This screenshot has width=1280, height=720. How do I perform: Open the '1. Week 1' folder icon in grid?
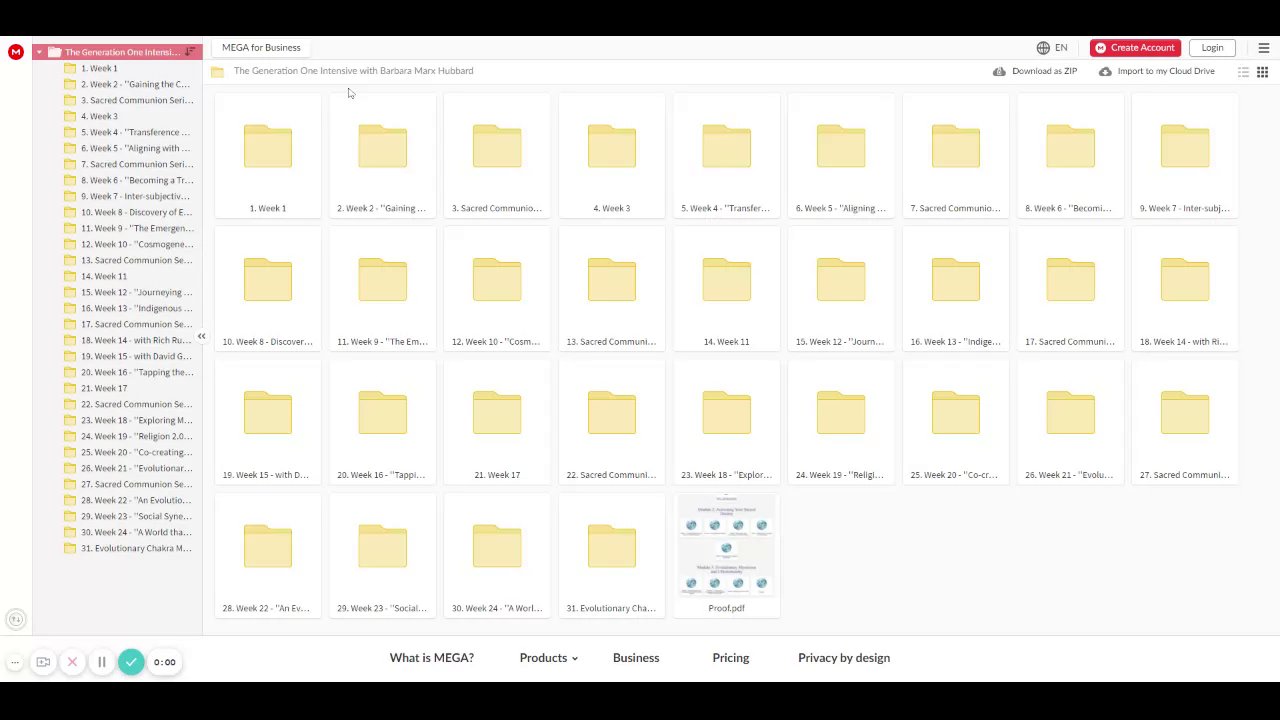point(268,146)
